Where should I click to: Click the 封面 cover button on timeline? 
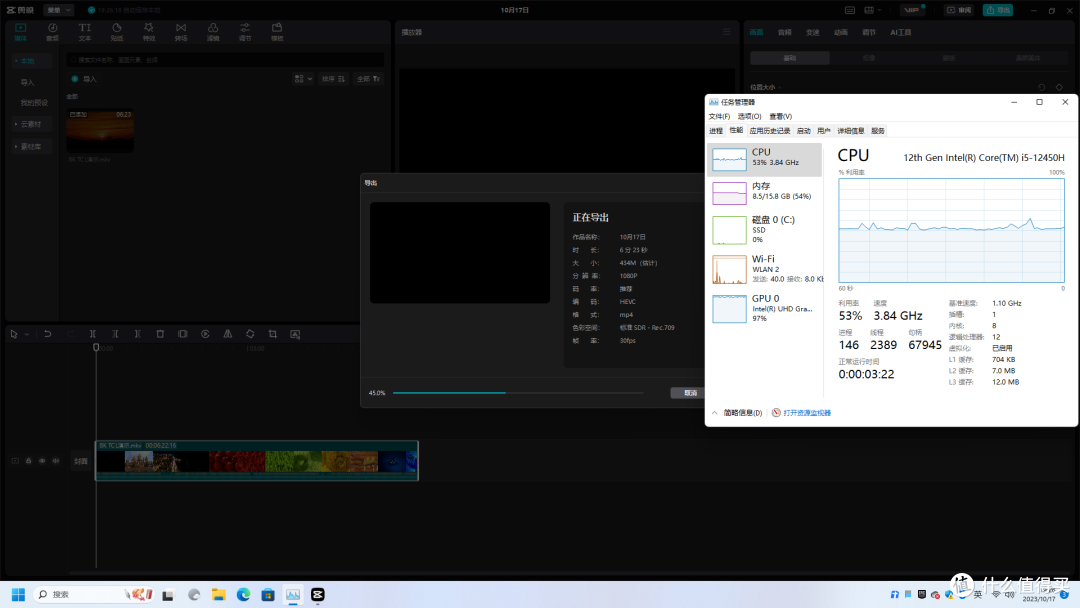pyautogui.click(x=81, y=461)
